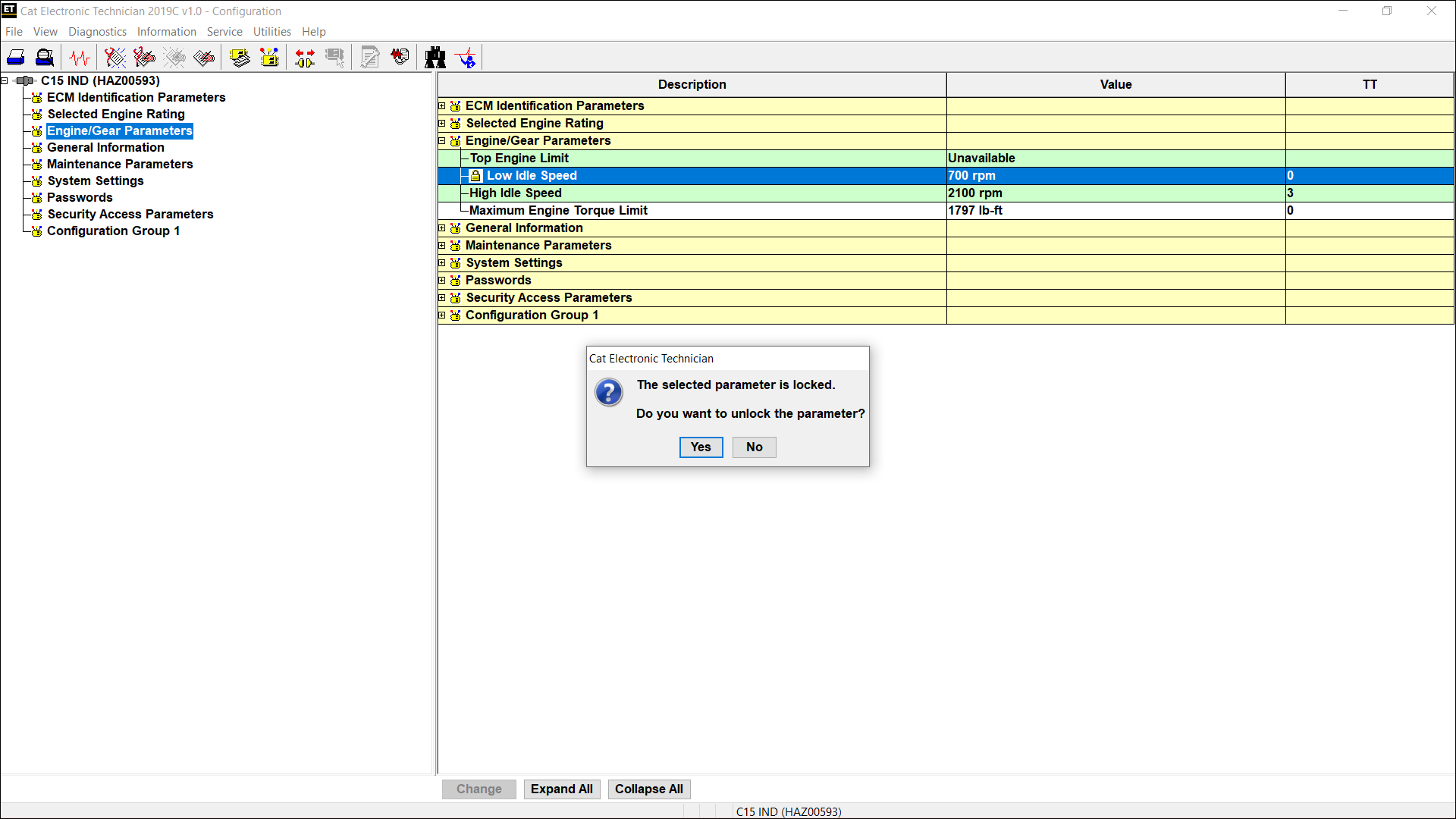
Task: Select Maintenance Parameters in left tree
Action: click(x=120, y=165)
